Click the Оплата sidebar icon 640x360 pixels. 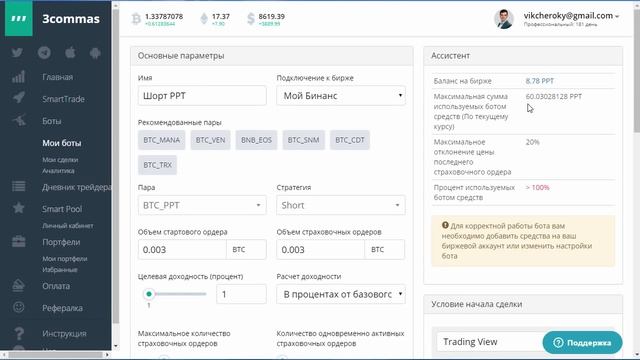tap(18, 285)
